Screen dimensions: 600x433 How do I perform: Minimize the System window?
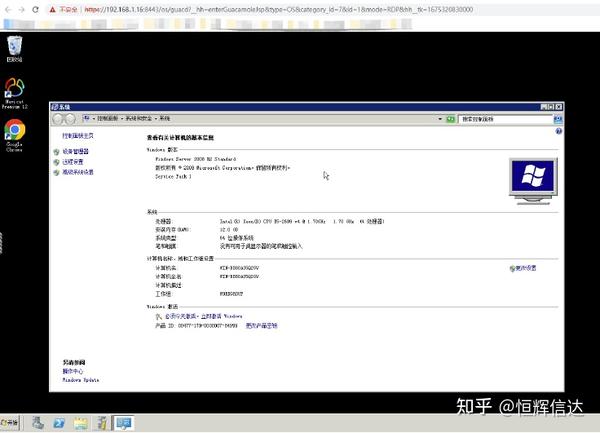pyautogui.click(x=544, y=107)
